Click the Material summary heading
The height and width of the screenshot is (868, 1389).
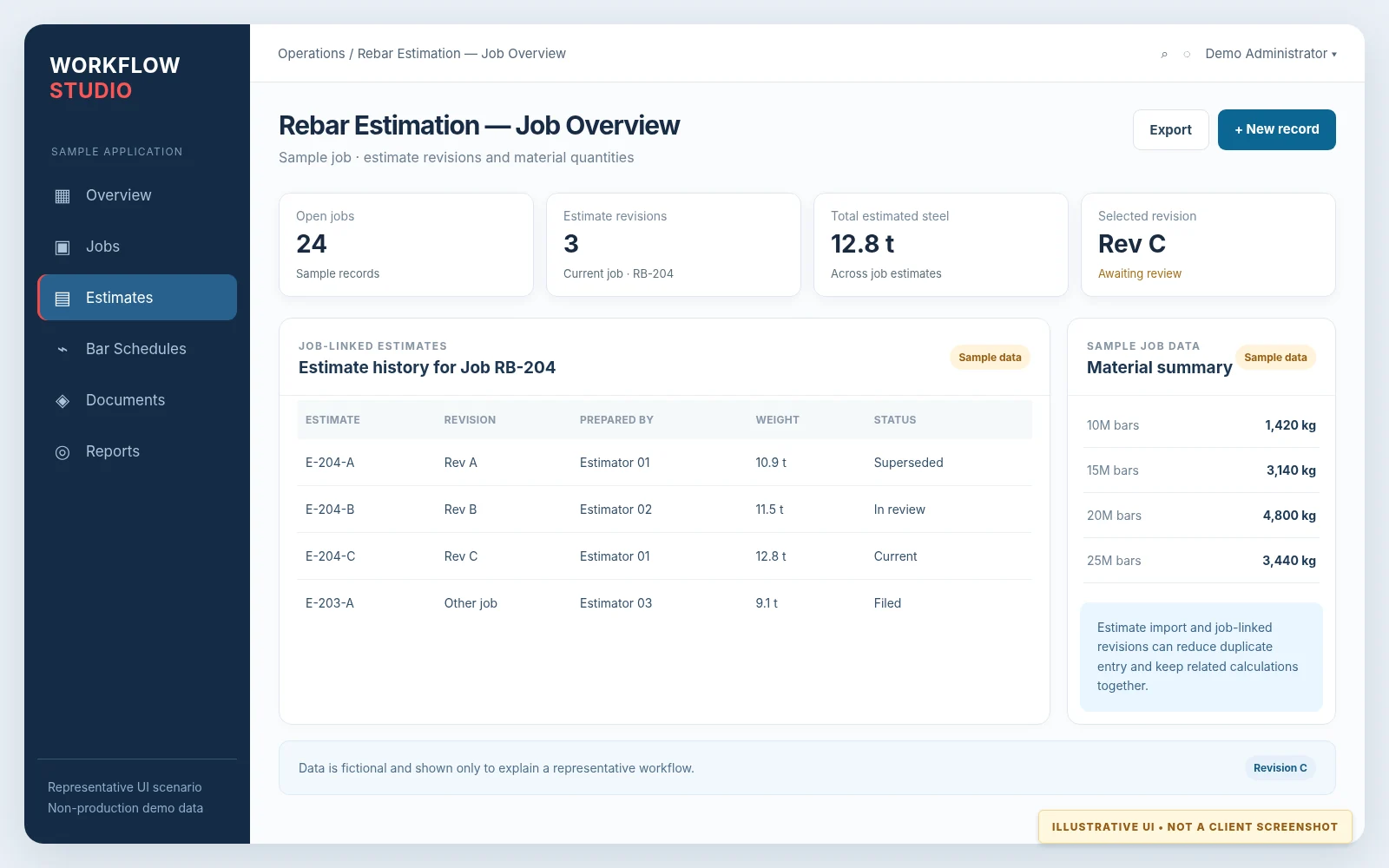(x=1159, y=367)
